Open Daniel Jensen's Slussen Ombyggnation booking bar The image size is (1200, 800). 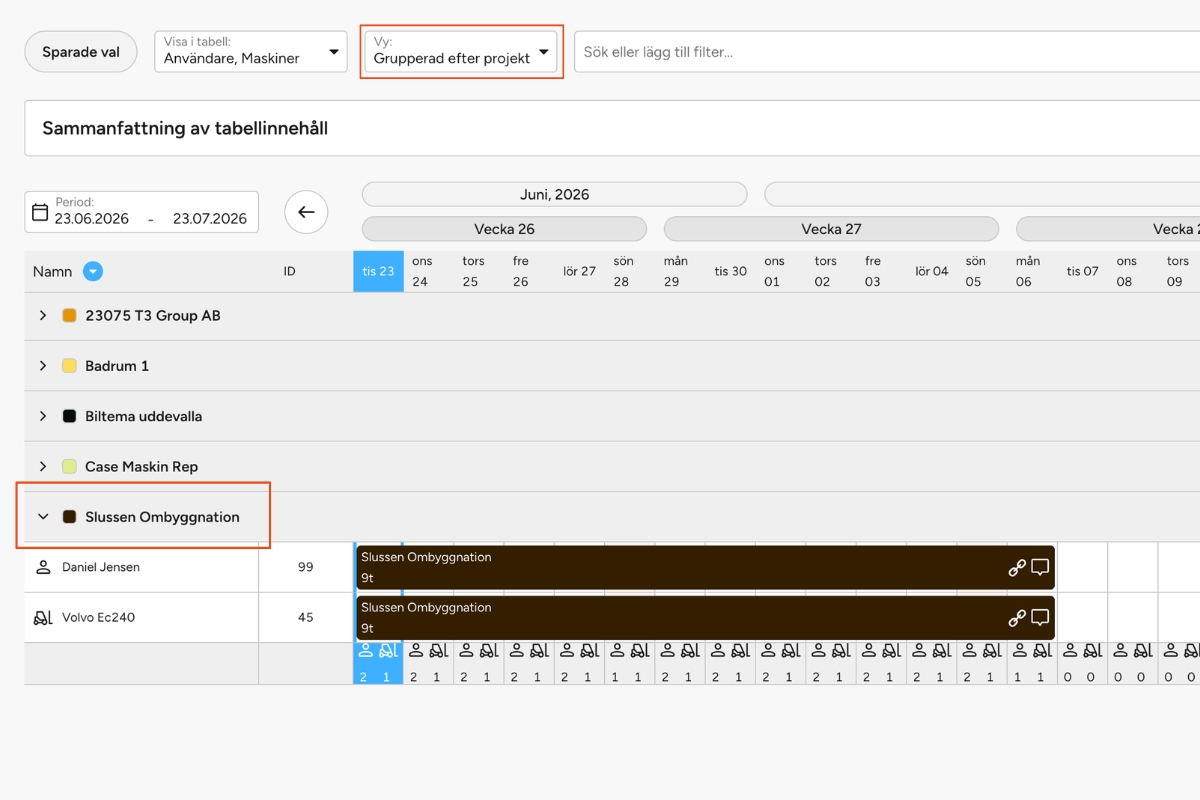pos(705,567)
